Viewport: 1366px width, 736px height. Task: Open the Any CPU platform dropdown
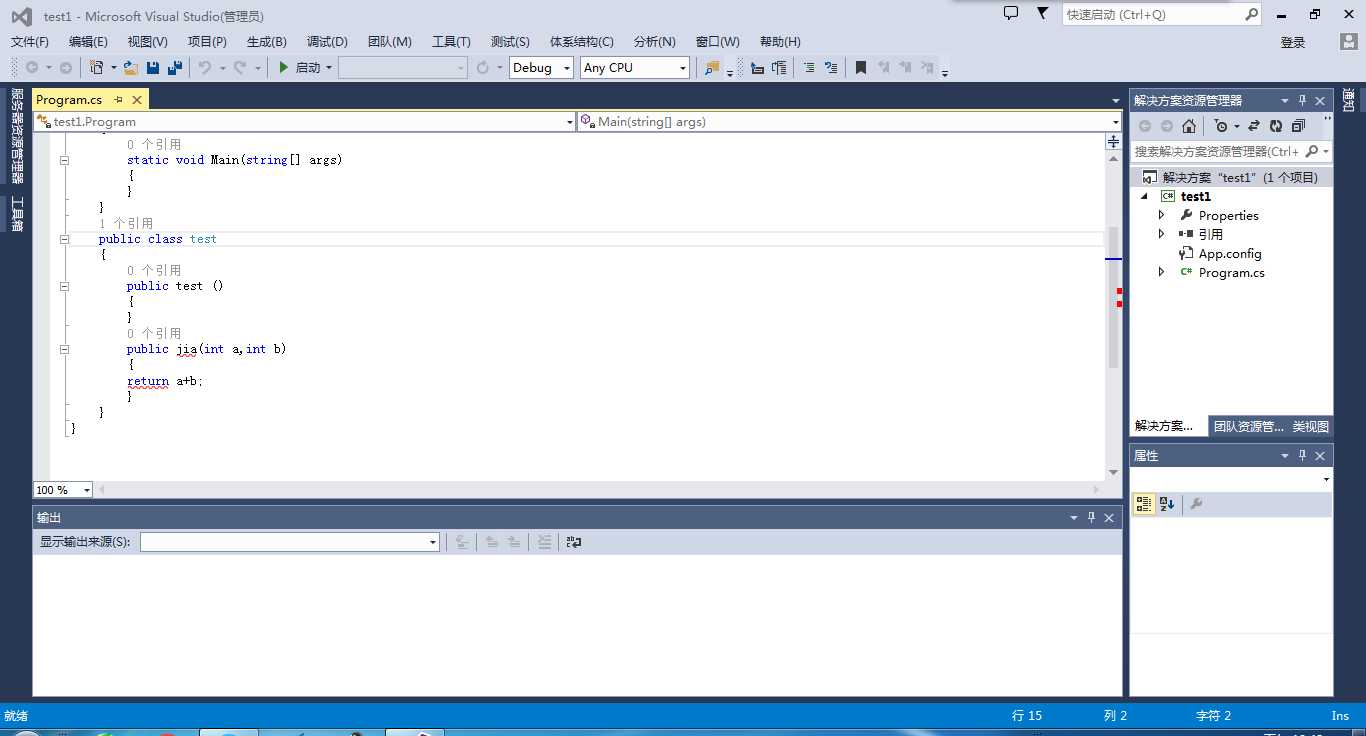coord(683,68)
